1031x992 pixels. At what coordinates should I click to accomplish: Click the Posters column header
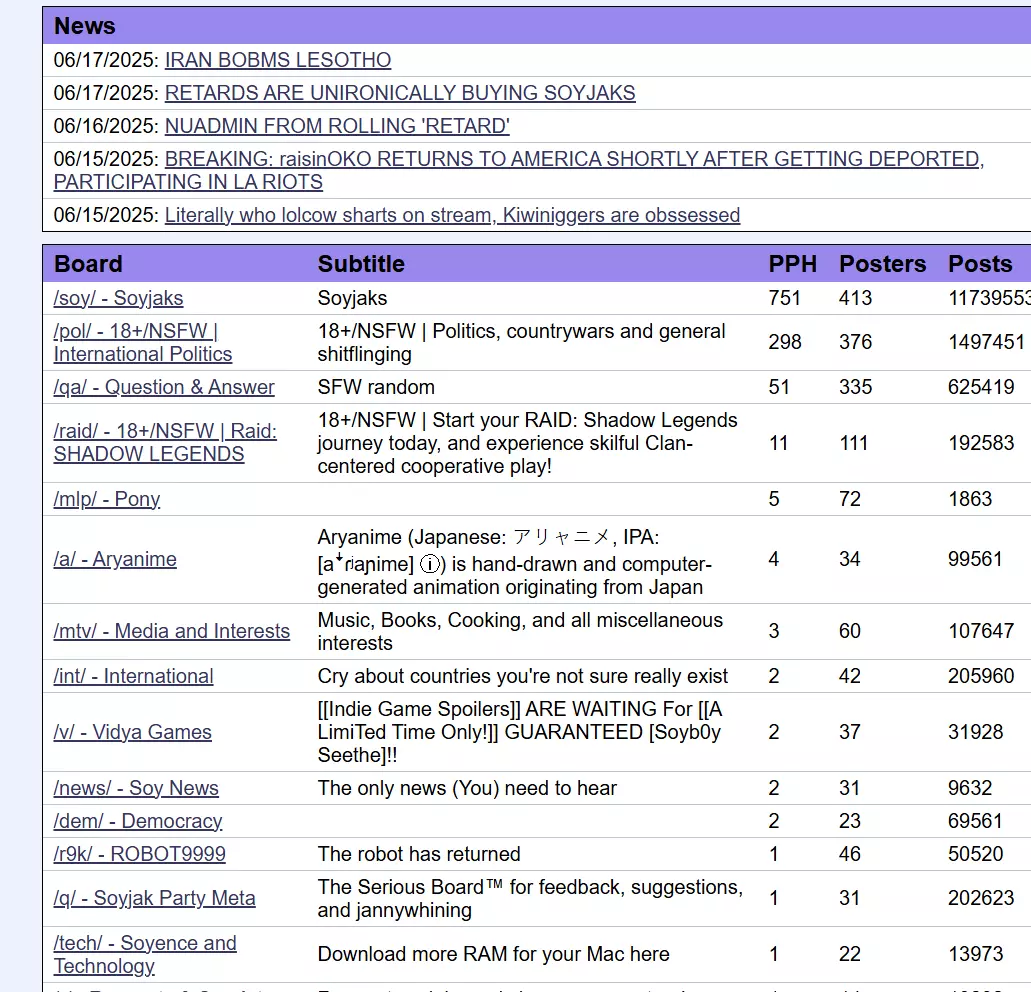click(x=882, y=264)
